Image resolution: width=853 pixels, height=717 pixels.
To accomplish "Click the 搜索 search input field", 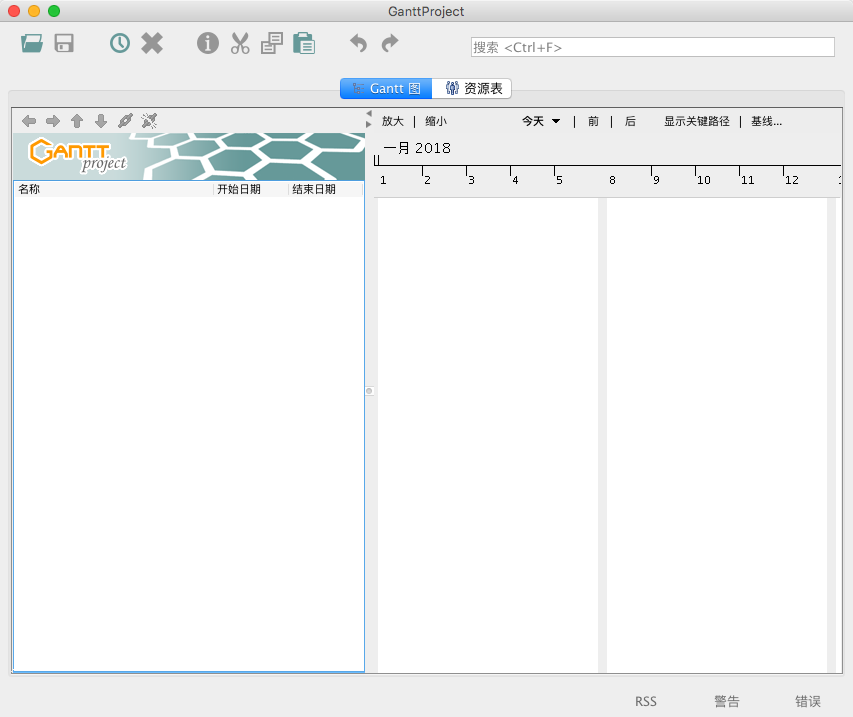I will point(653,47).
